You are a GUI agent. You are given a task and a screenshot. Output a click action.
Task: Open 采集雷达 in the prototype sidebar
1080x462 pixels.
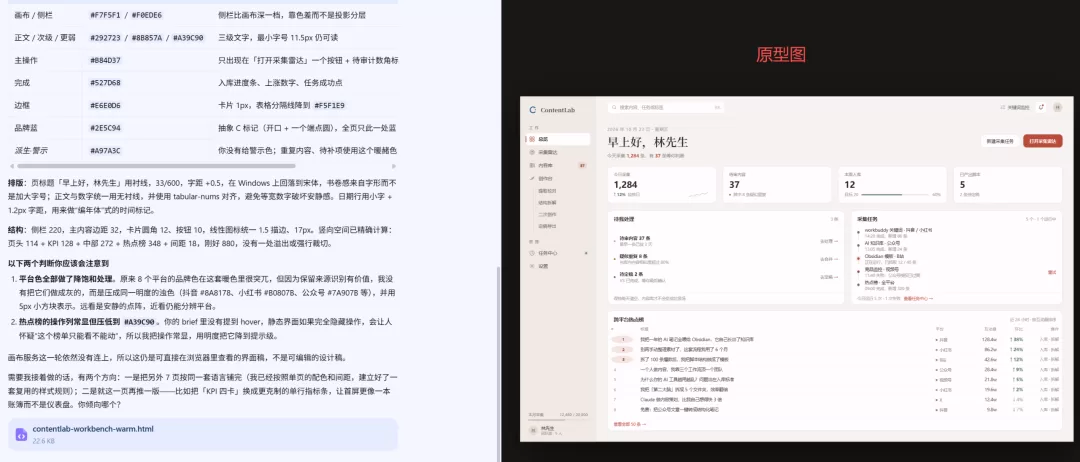pyautogui.click(x=559, y=152)
